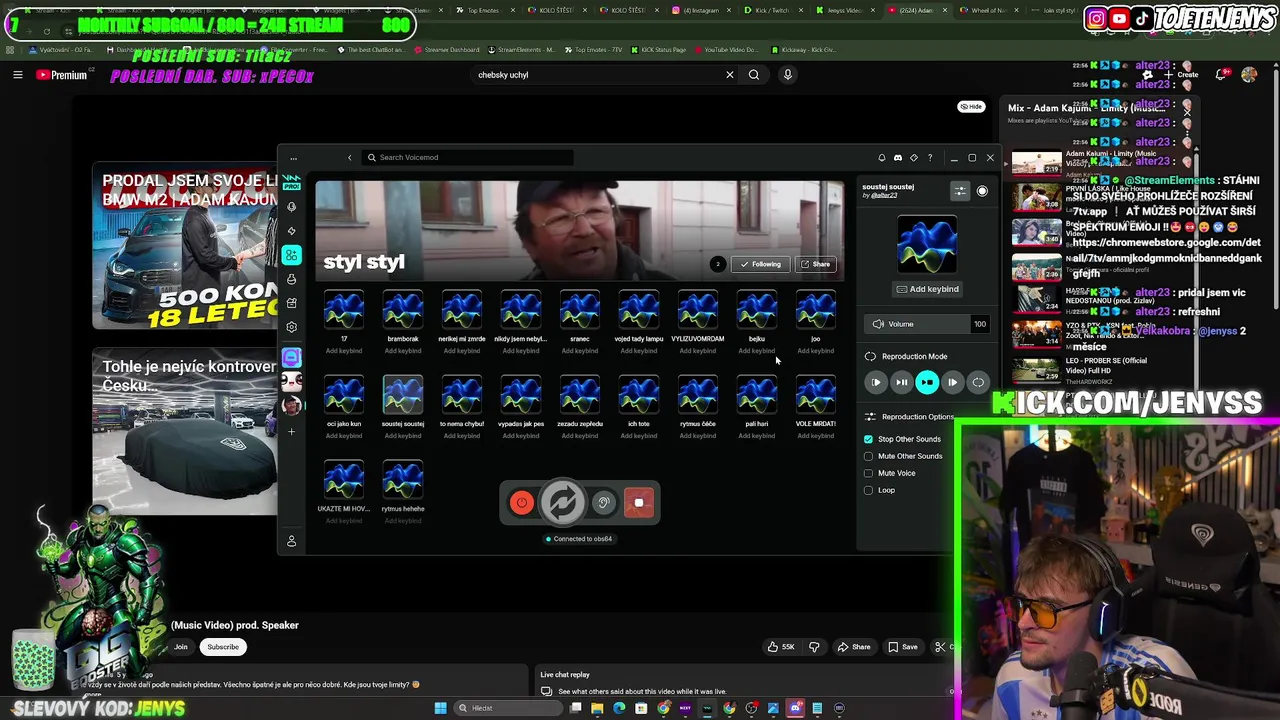Open the Voicelab flask section

[291, 279]
